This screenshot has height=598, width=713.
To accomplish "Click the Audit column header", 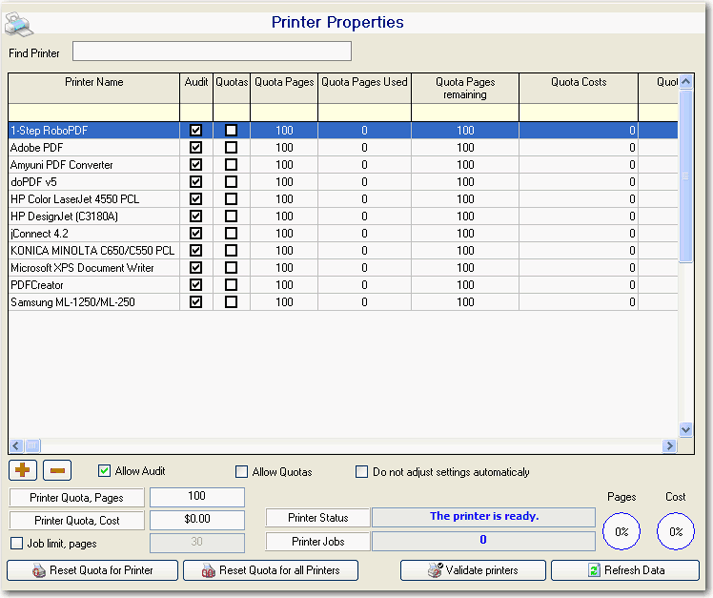I will click(x=196, y=88).
